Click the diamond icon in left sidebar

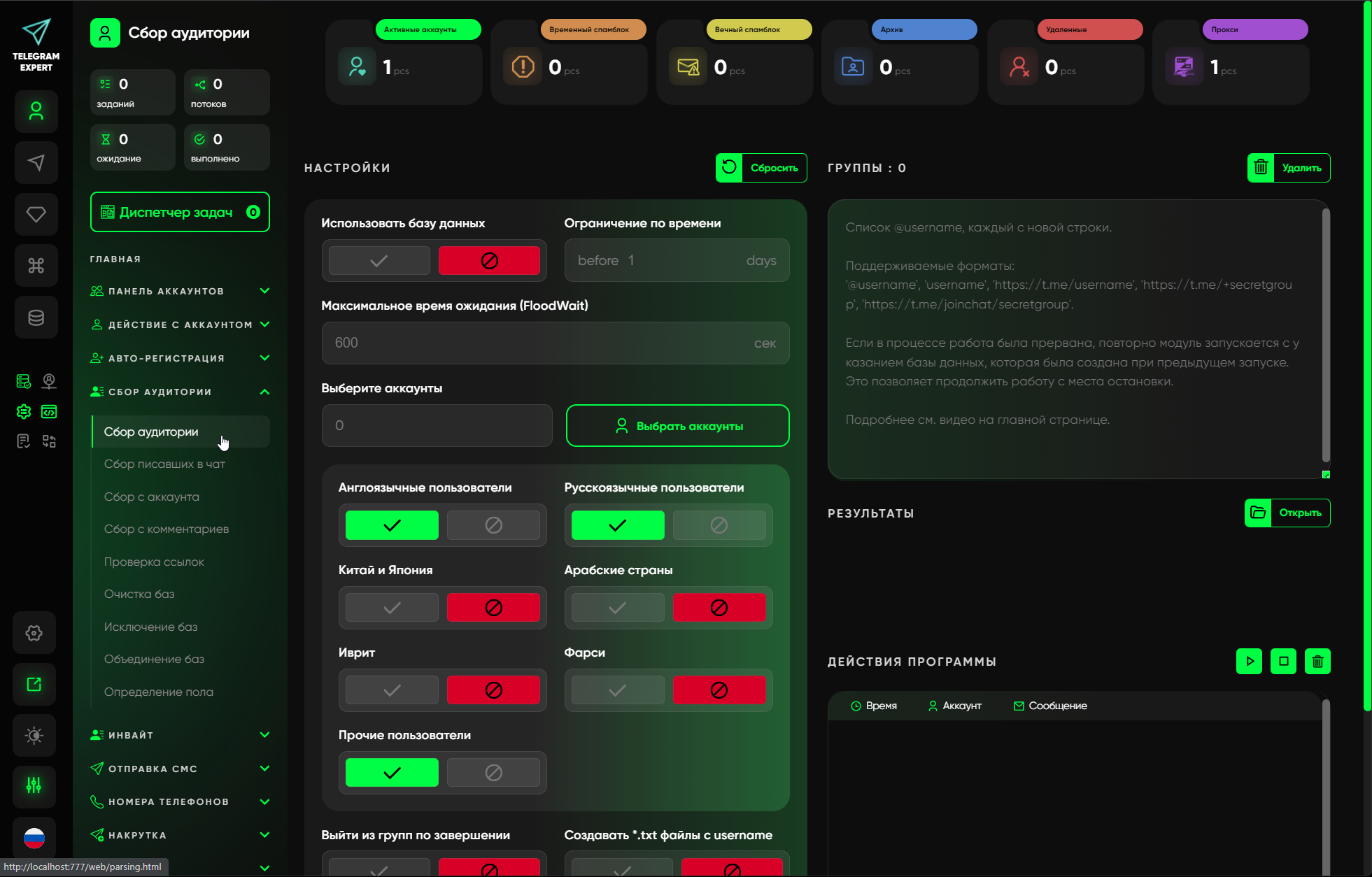(36, 214)
